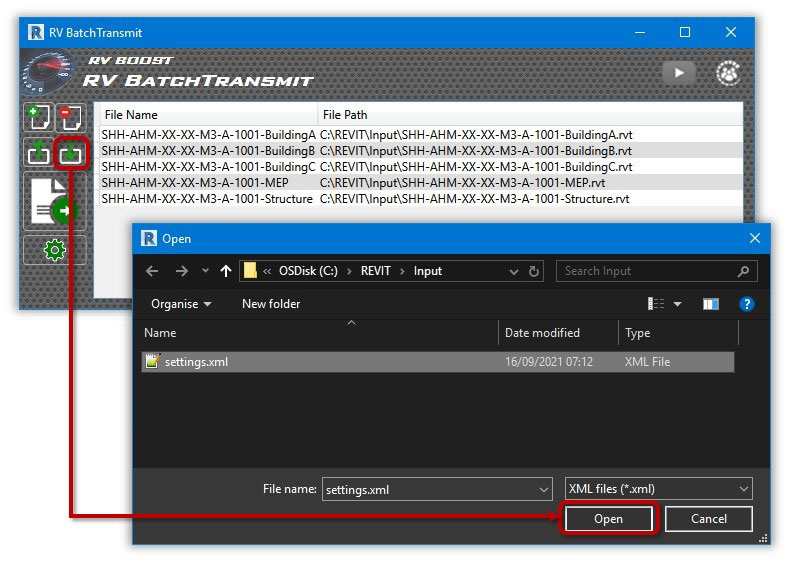Click the 16/09/2021 07:12 date cell
The image size is (791, 569).
pos(549,362)
